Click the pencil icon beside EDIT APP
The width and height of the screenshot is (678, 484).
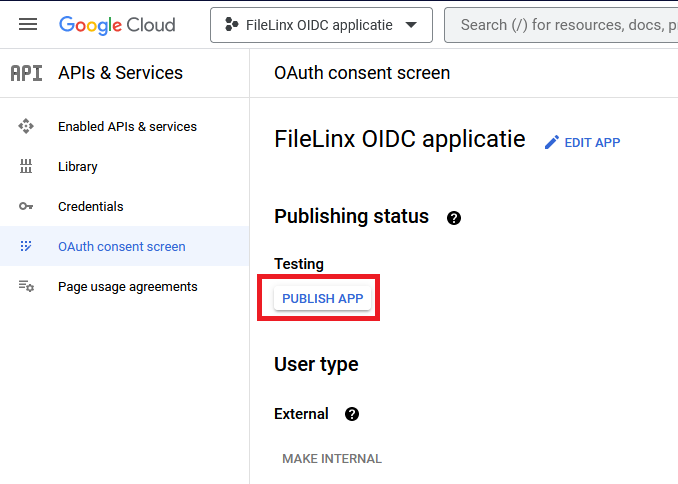(x=551, y=142)
